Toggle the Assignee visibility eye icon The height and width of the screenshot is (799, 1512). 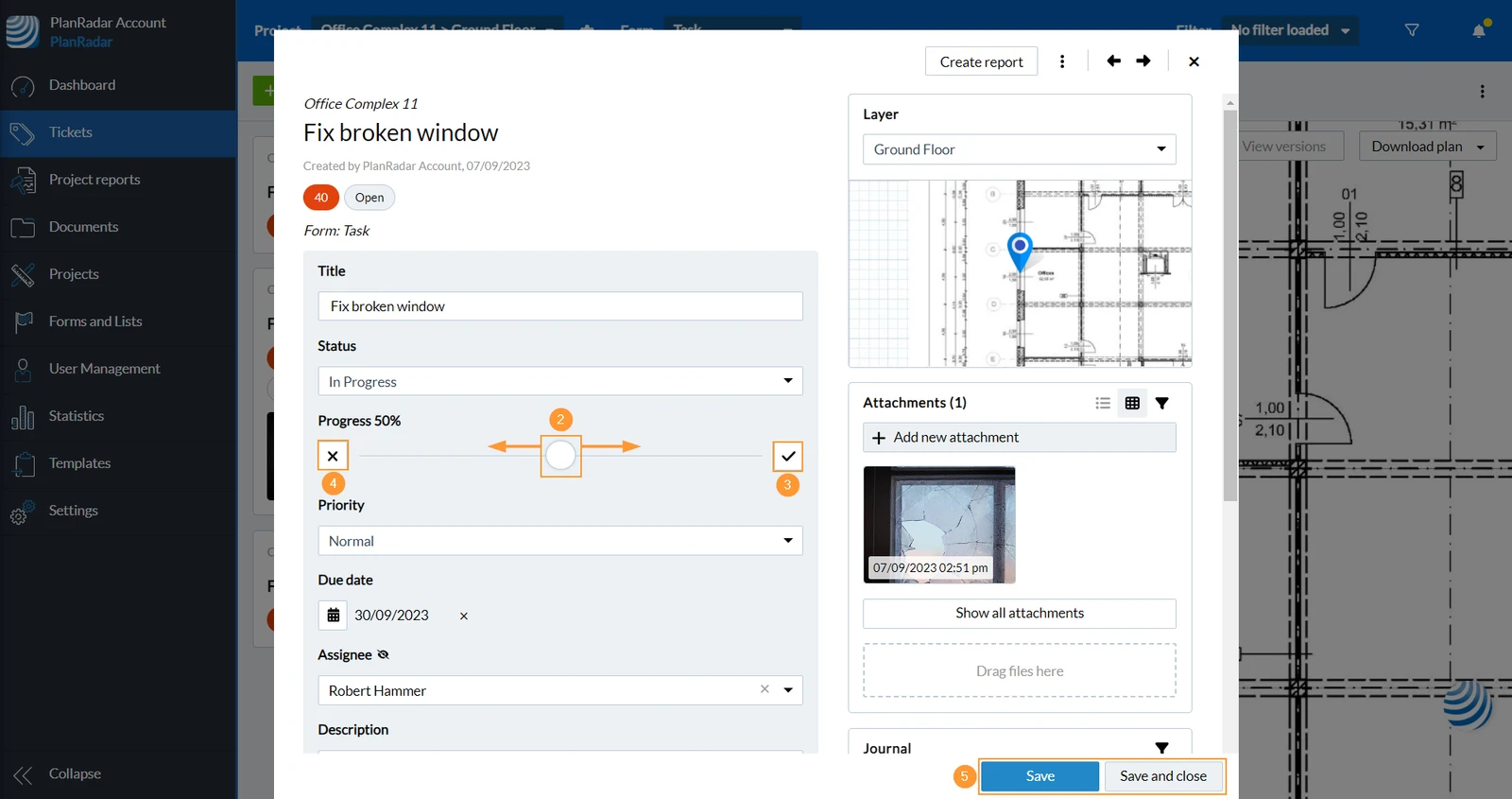pos(383,654)
